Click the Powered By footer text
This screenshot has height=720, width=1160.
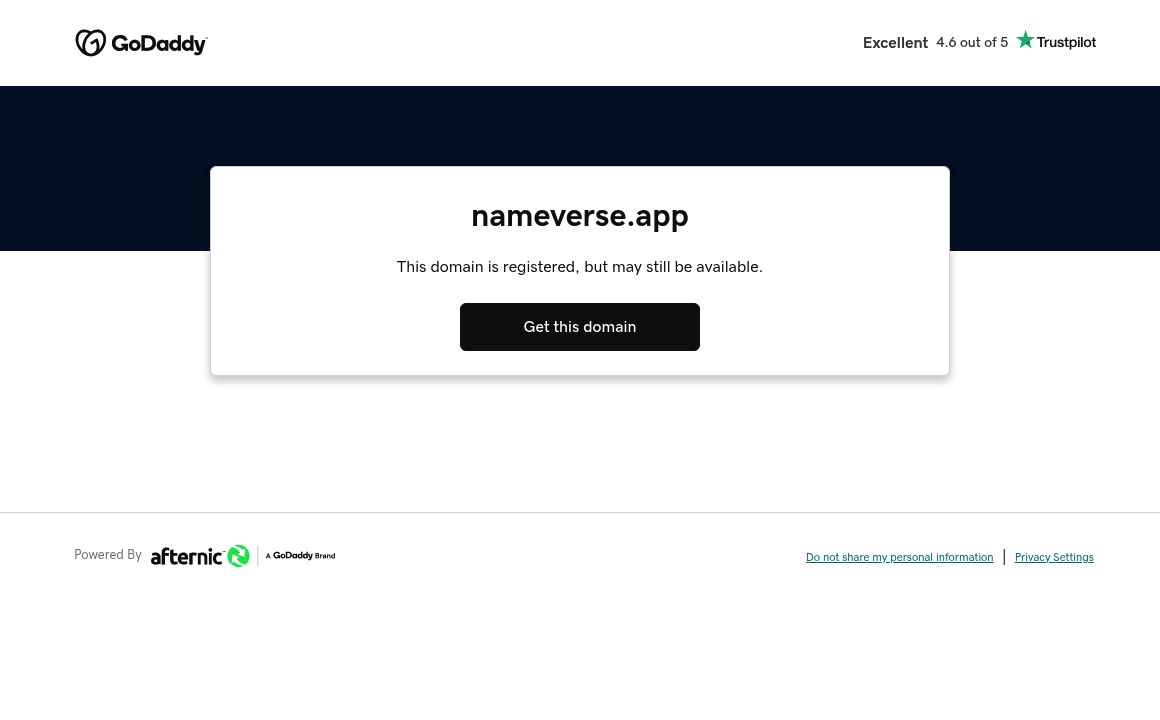click(107, 555)
